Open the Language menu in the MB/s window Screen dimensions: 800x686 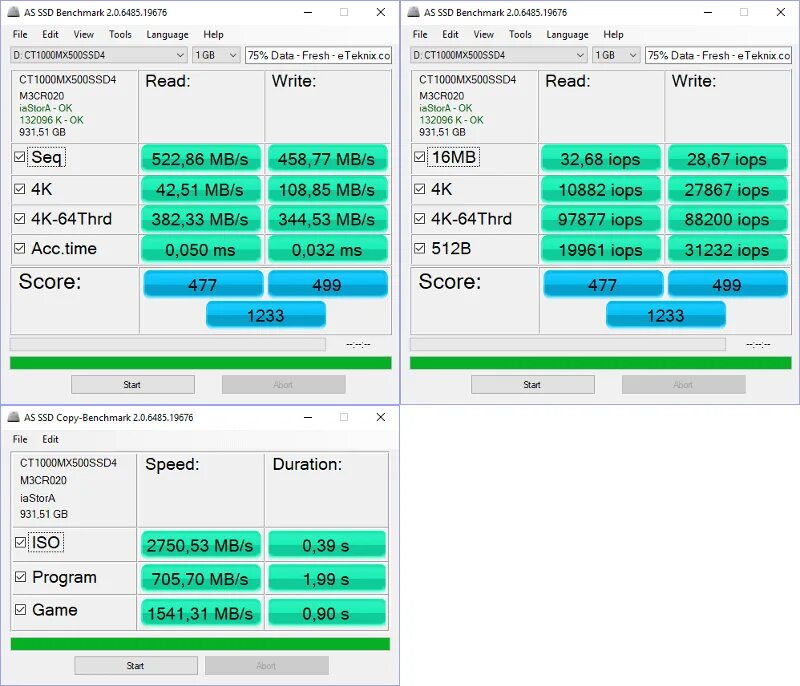tap(167, 34)
